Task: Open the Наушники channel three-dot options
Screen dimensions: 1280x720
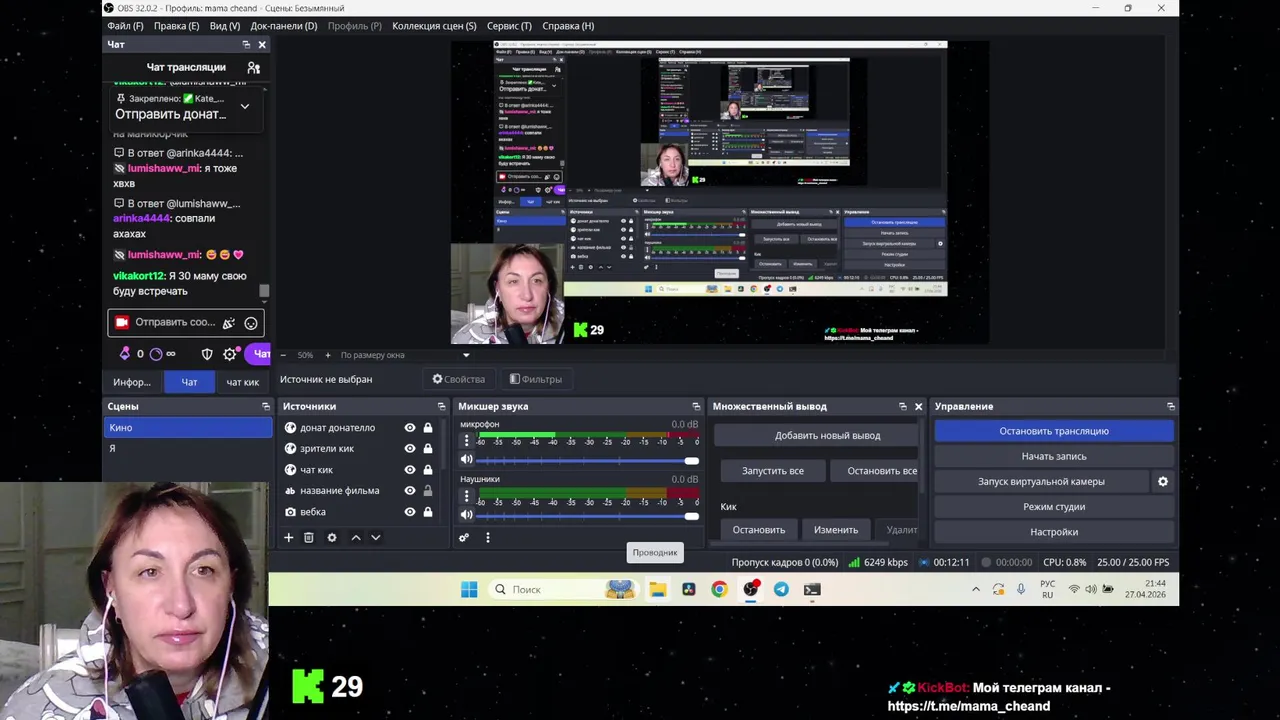Action: pos(466,495)
